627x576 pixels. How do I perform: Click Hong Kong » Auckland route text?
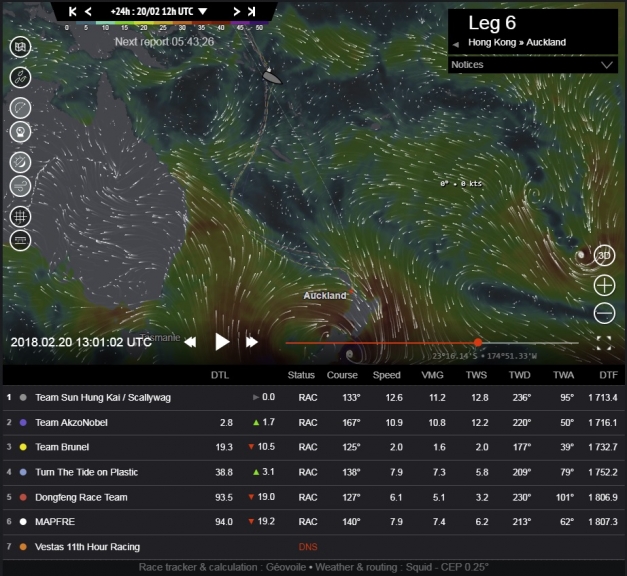517,42
